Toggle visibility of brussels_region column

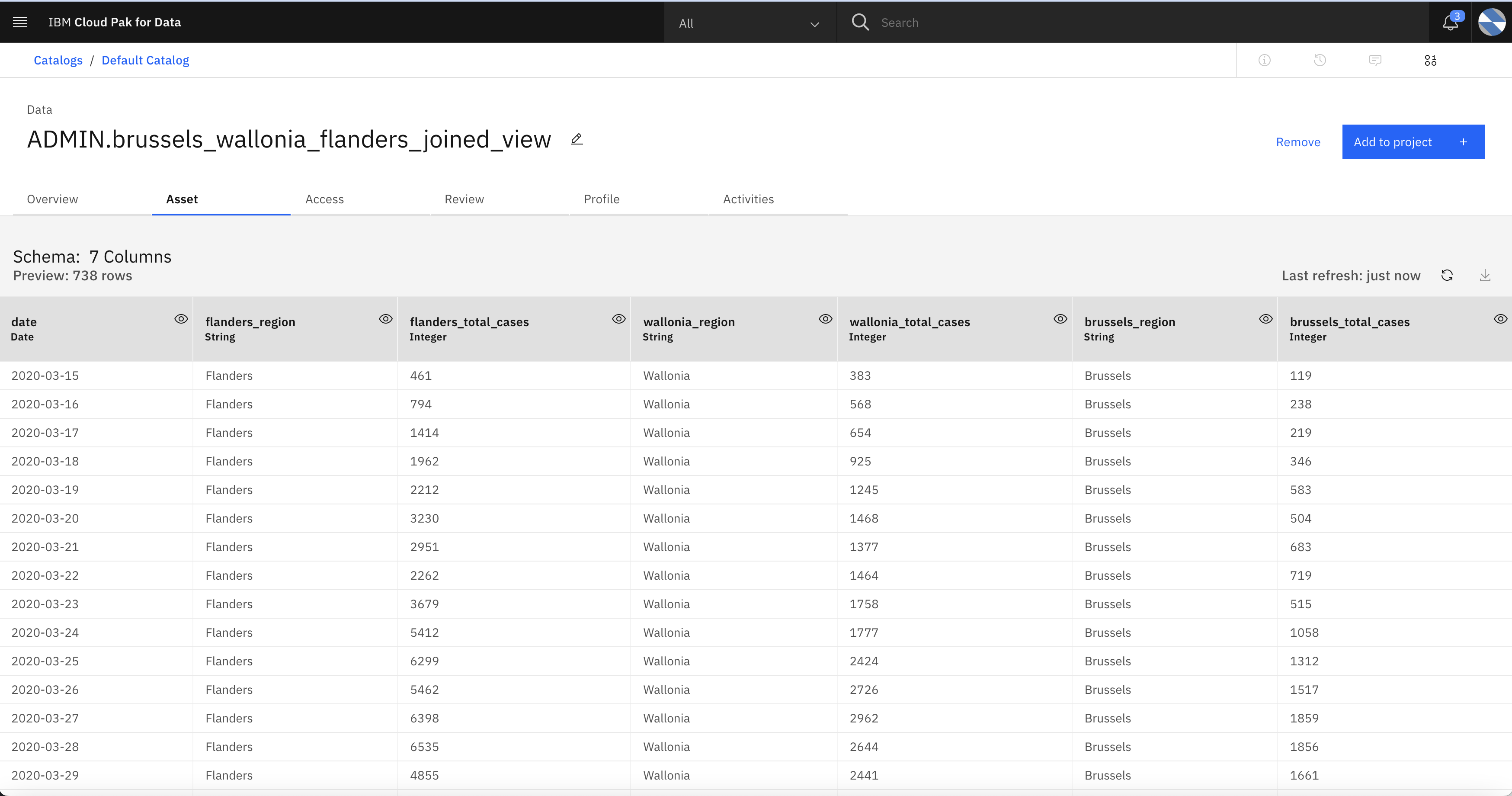click(x=1265, y=319)
